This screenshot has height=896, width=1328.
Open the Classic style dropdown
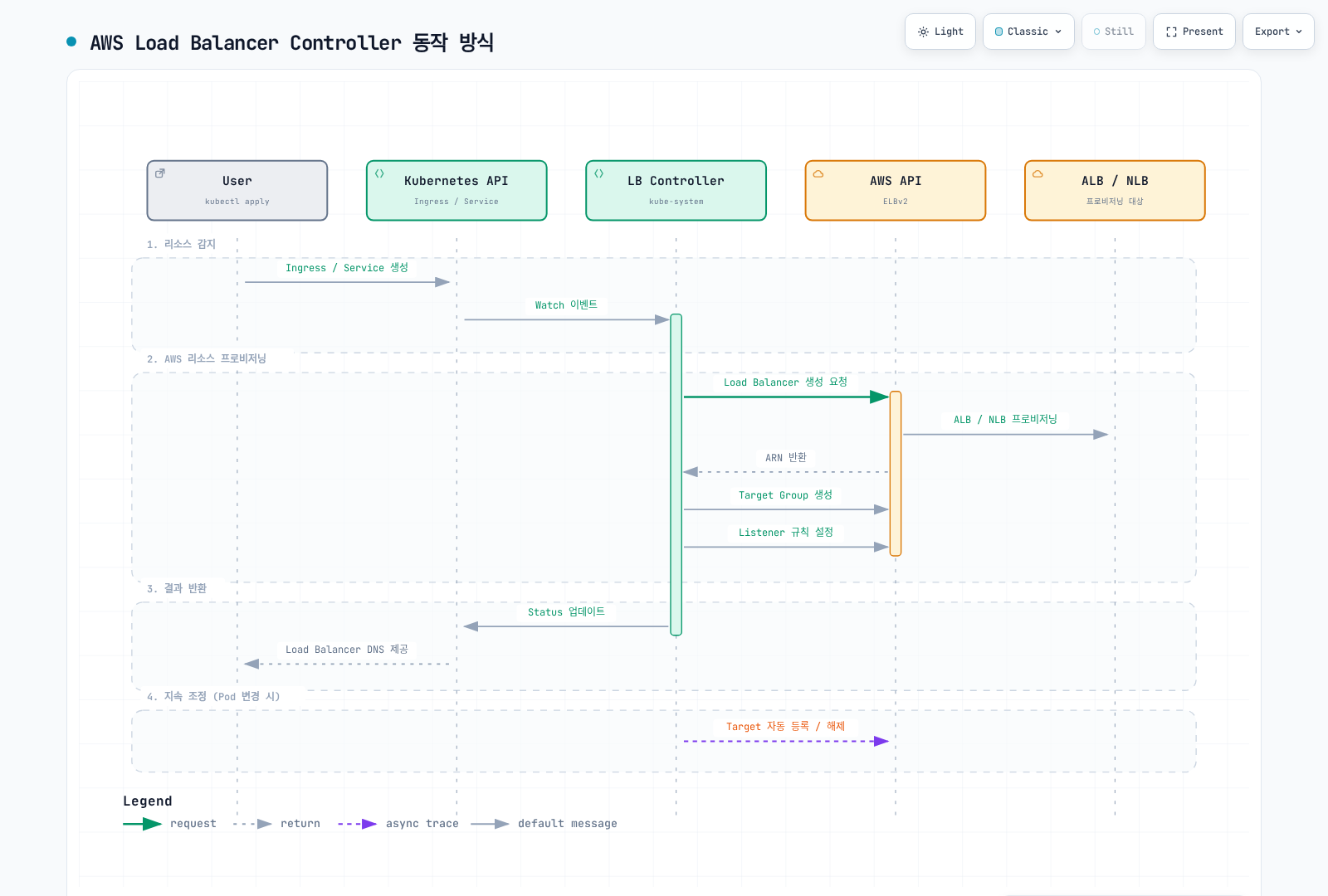pos(1028,32)
